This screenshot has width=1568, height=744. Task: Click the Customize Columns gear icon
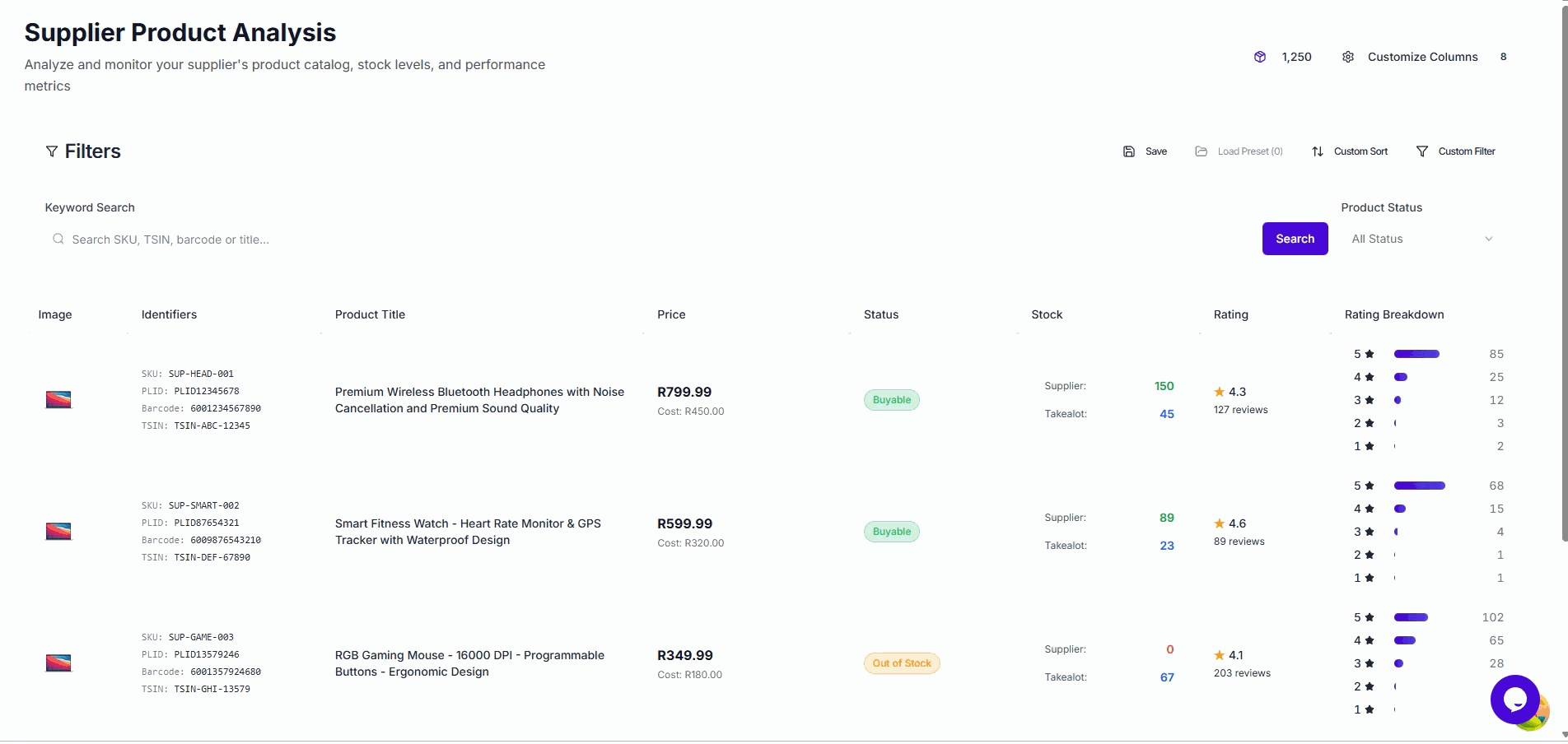(1348, 57)
